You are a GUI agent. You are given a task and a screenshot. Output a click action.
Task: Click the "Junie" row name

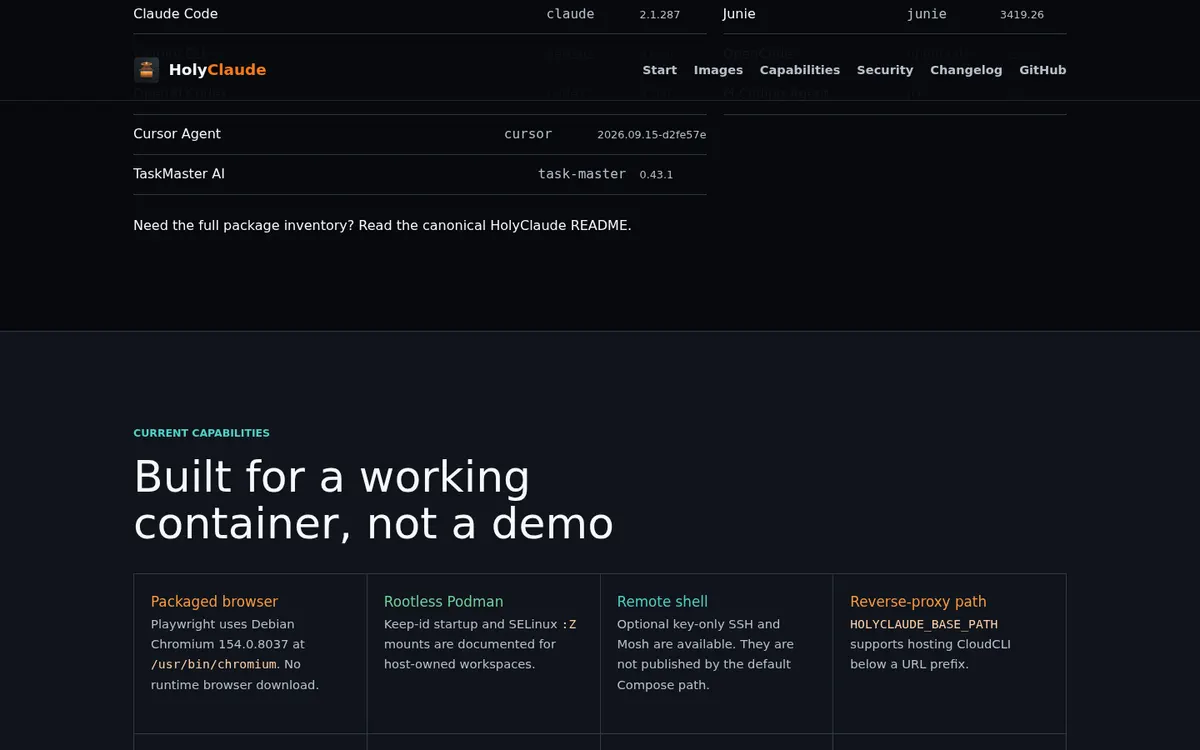(x=739, y=14)
